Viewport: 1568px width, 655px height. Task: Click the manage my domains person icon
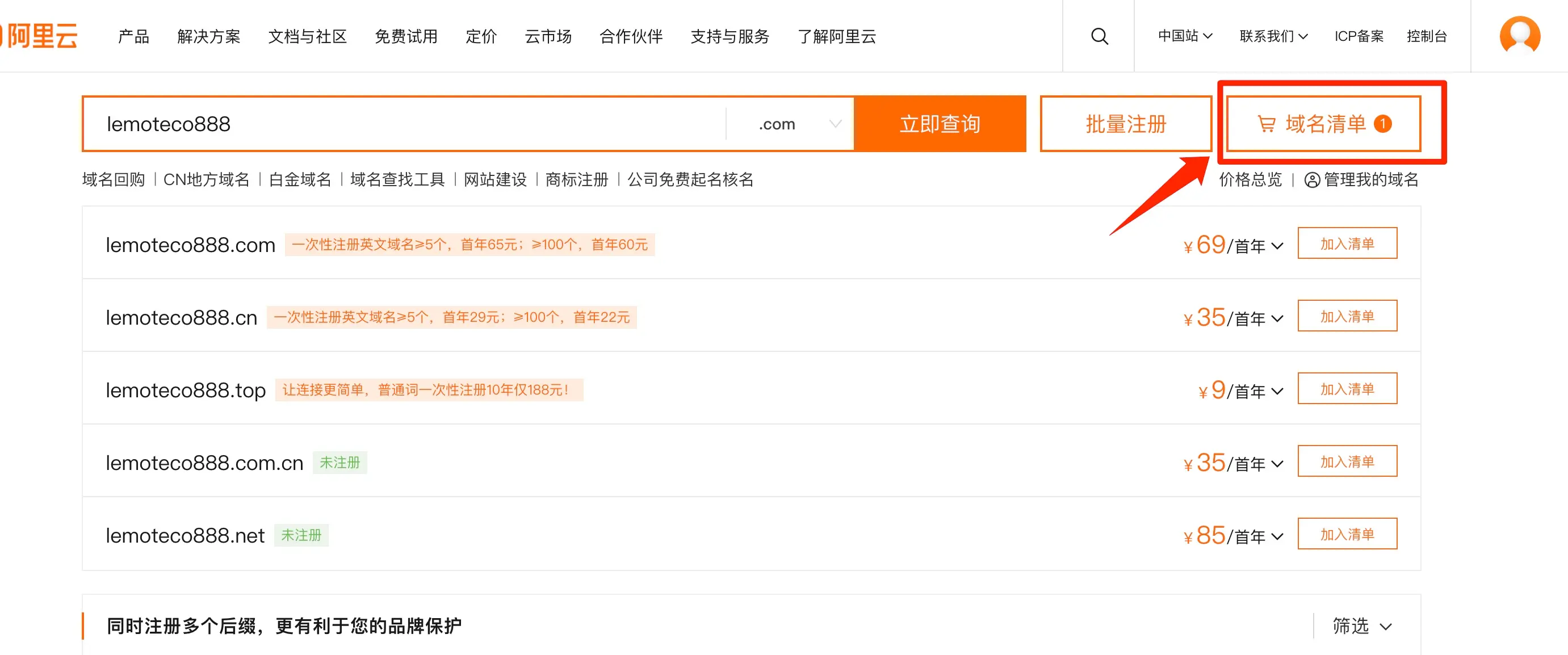click(1312, 180)
